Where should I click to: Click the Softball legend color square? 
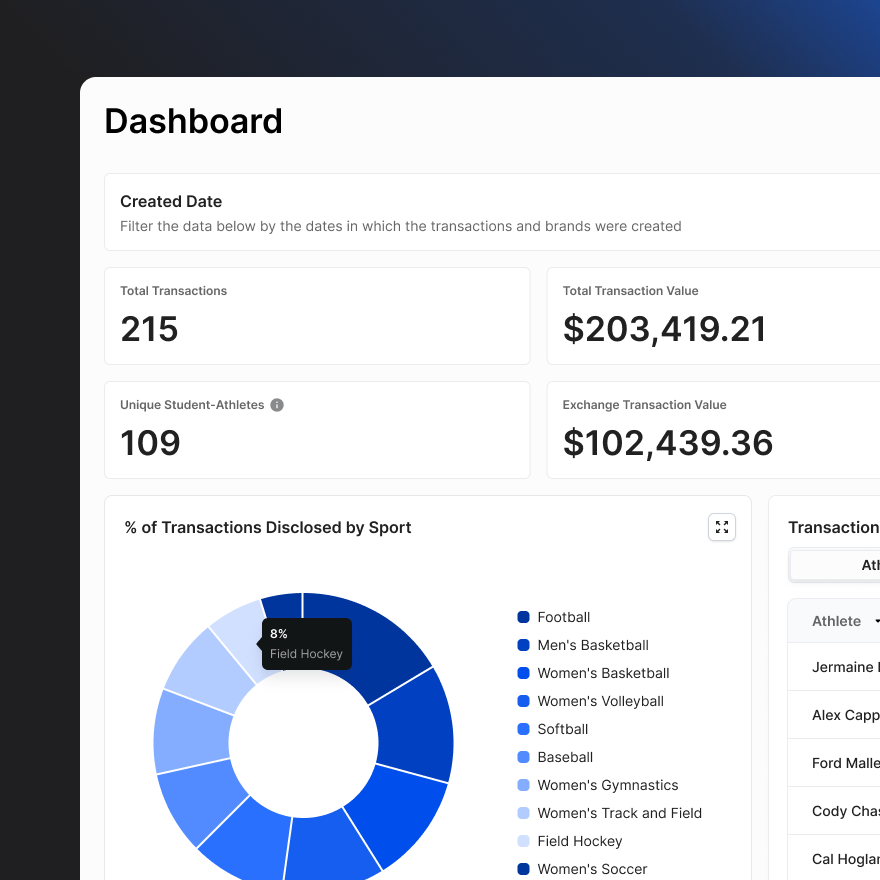click(x=523, y=729)
